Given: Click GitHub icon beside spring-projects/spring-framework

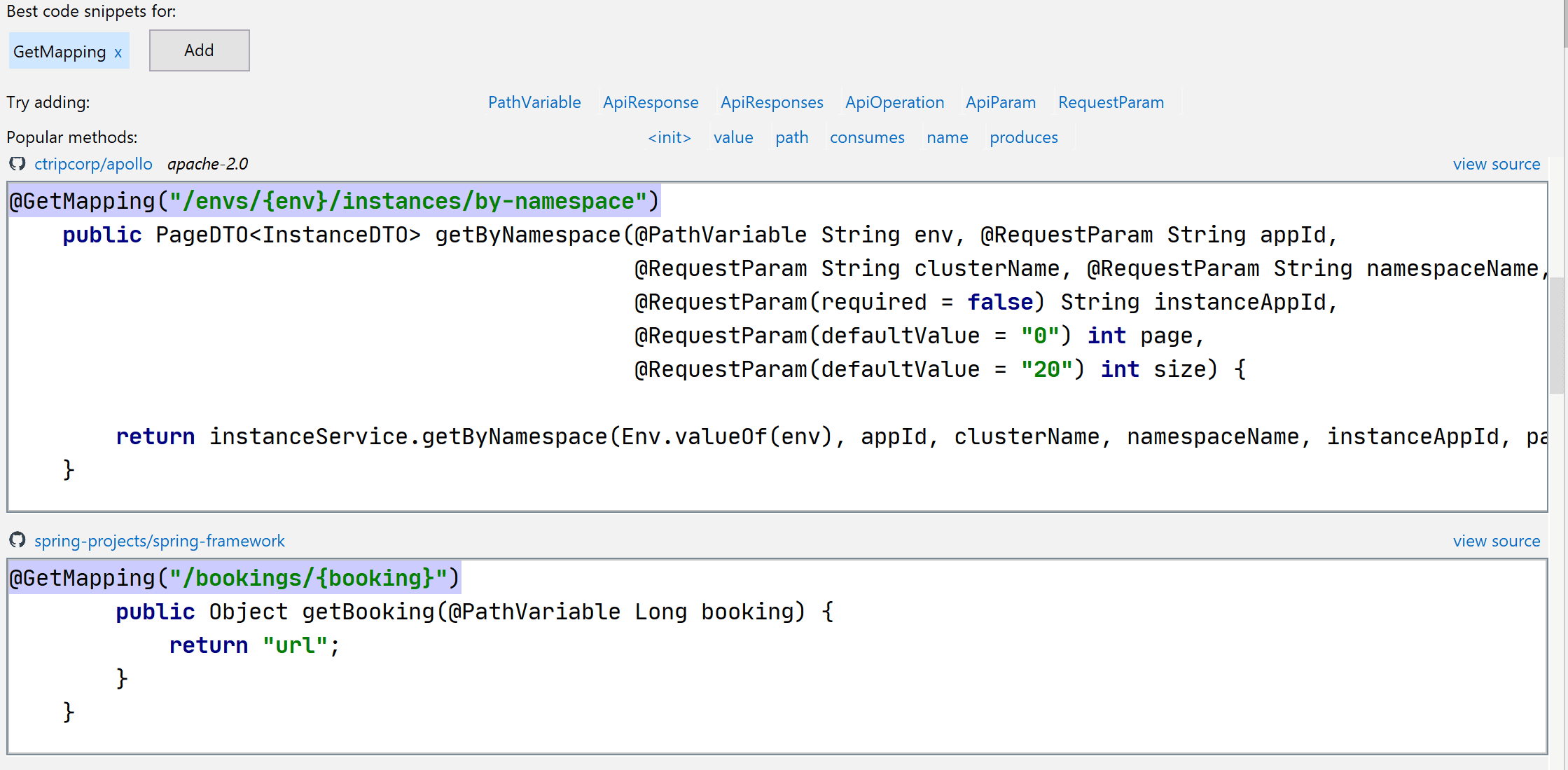Looking at the screenshot, I should click(18, 540).
